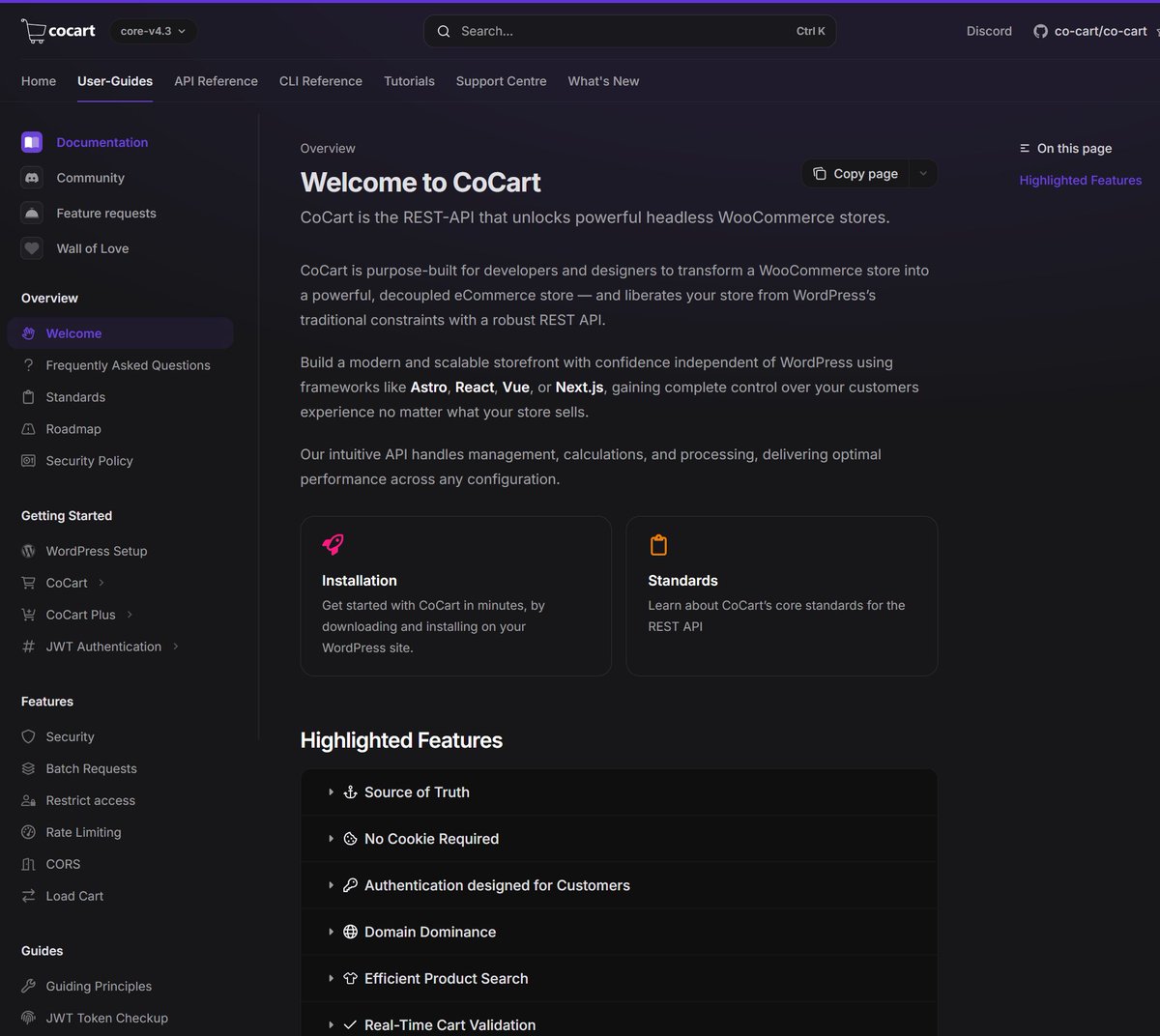The height and width of the screenshot is (1036, 1160).
Task: Open the Copy page options chevron
Action: tap(923, 173)
